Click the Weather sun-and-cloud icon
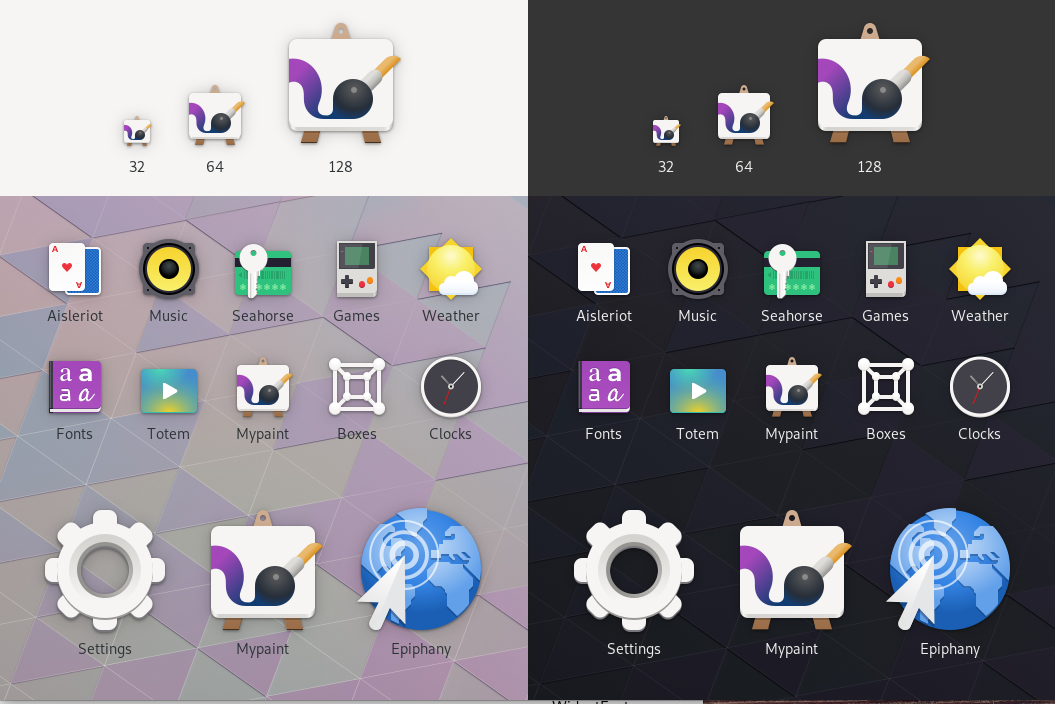Image resolution: width=1055 pixels, height=704 pixels. 450,269
